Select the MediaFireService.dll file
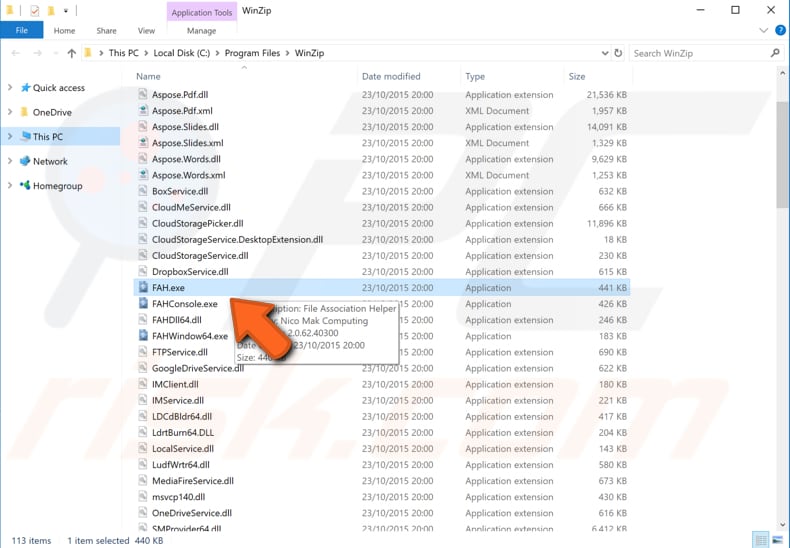 (x=193, y=481)
